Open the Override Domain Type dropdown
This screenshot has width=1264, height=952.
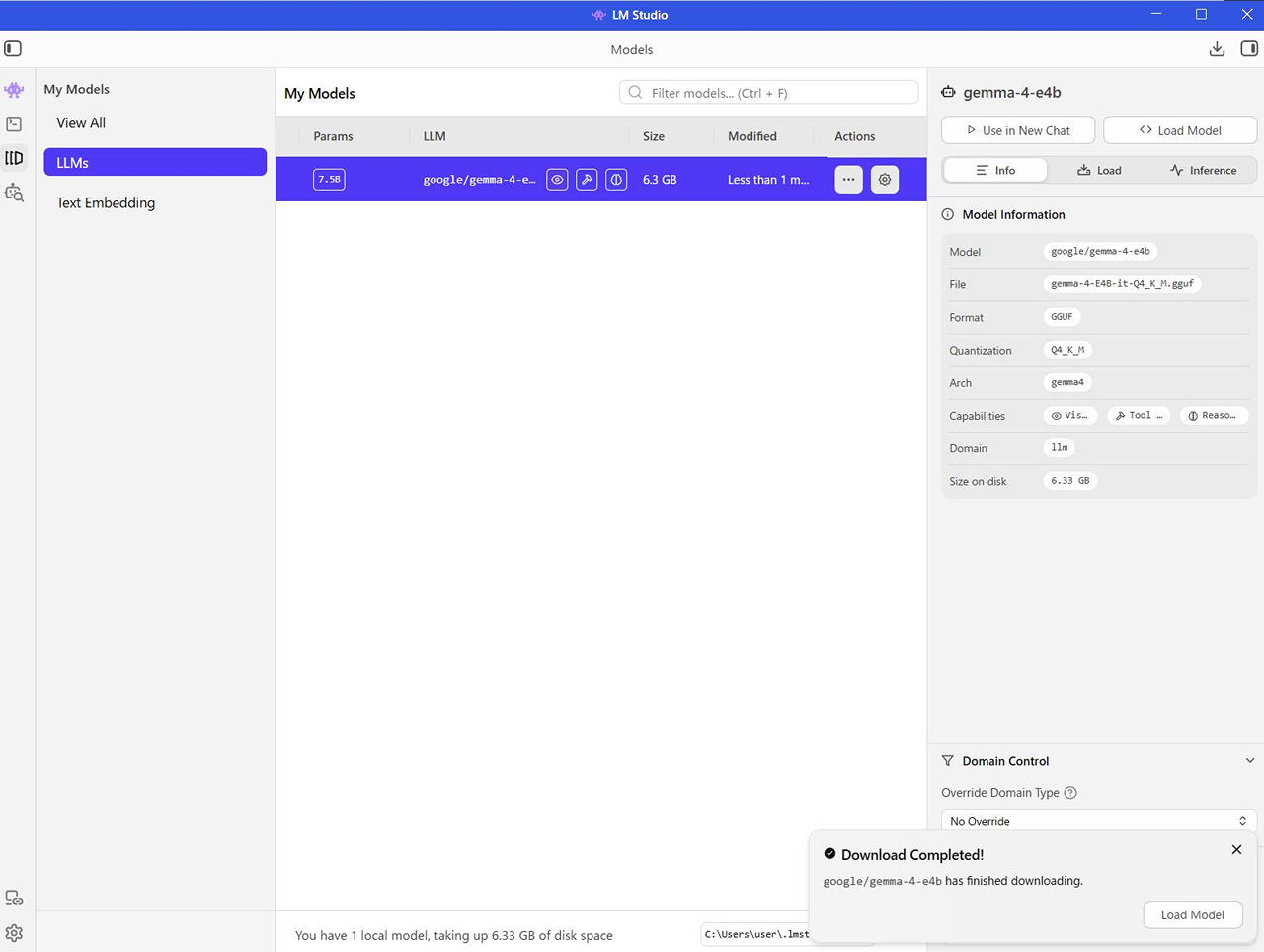tap(1098, 821)
